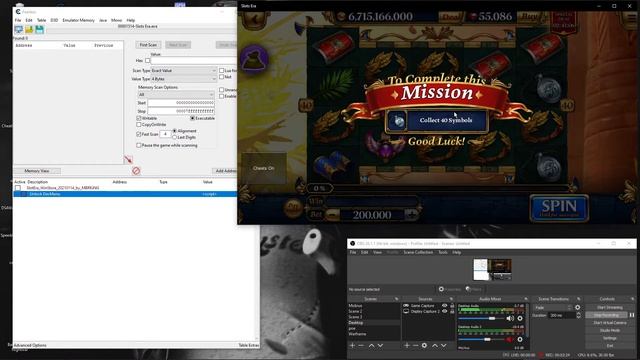
Task: Open OBS Settings from Controls
Action: [x=610, y=338]
